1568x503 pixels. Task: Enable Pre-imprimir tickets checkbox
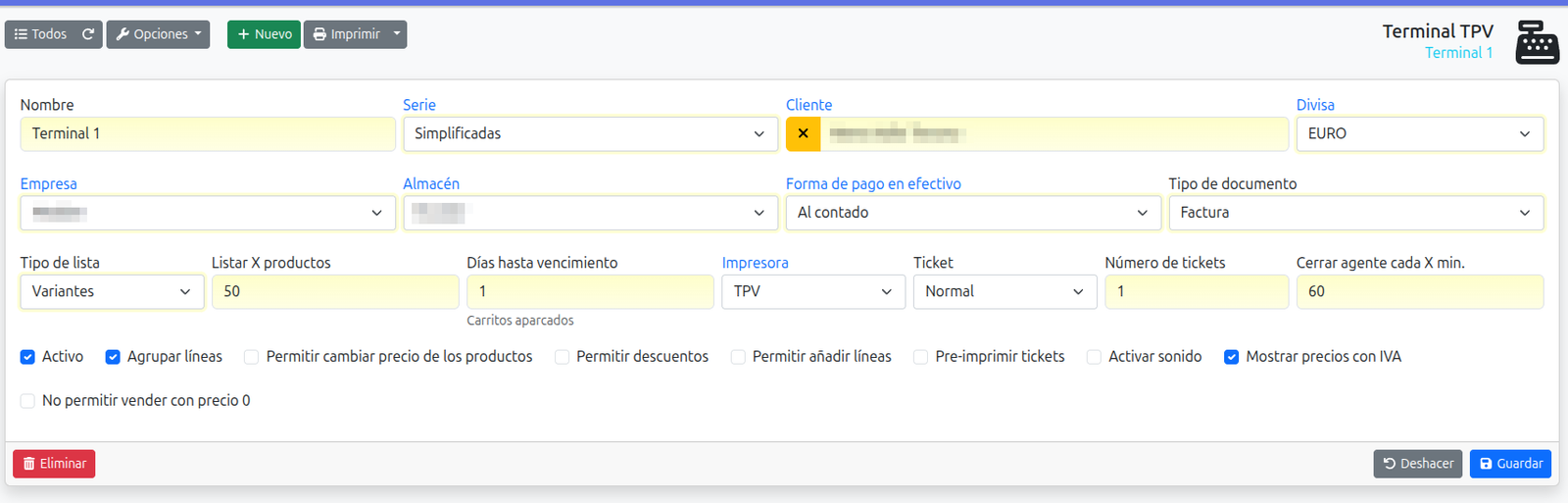coord(920,357)
